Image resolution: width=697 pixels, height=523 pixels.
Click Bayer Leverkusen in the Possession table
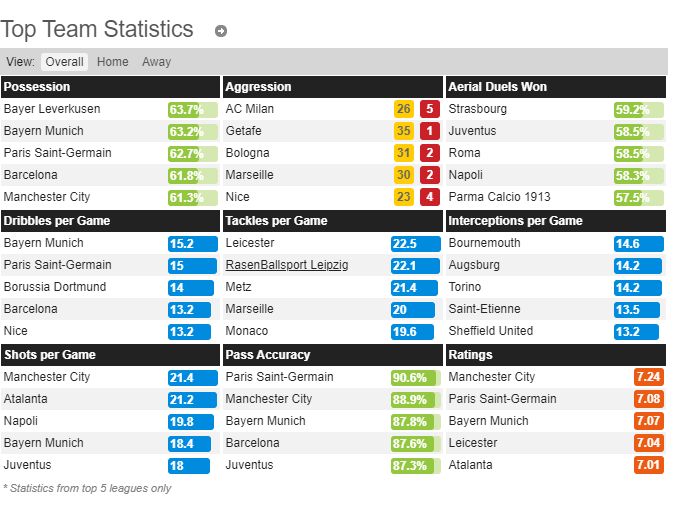(52, 109)
